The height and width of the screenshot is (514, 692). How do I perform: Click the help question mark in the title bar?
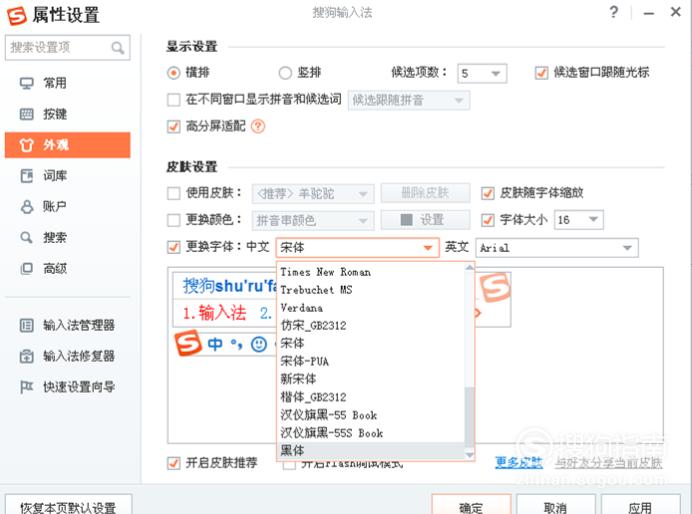pyautogui.click(x=613, y=12)
